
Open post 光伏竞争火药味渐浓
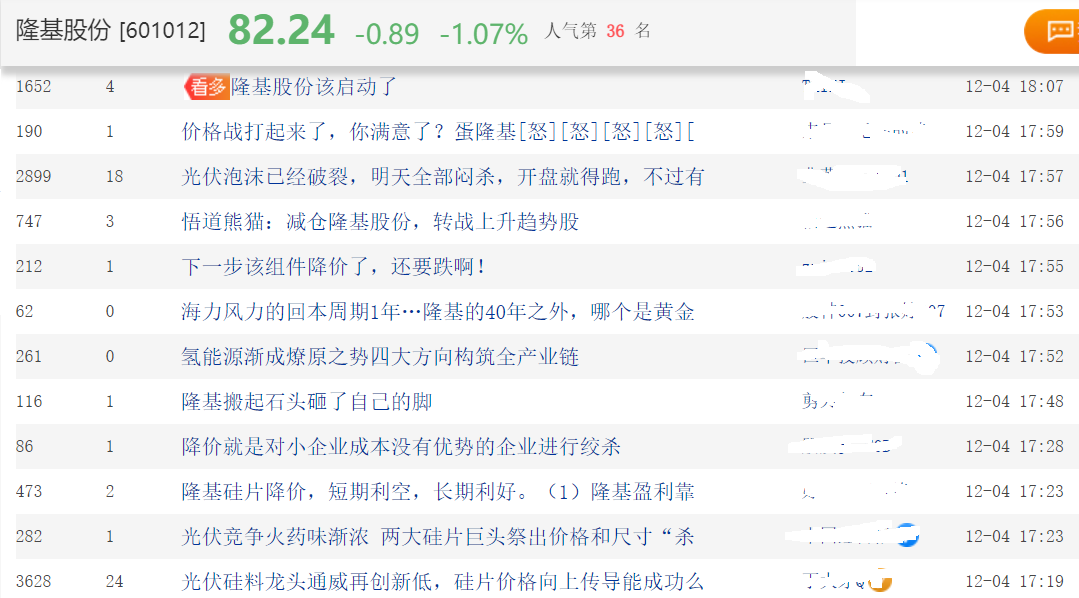pyautogui.click(x=438, y=536)
